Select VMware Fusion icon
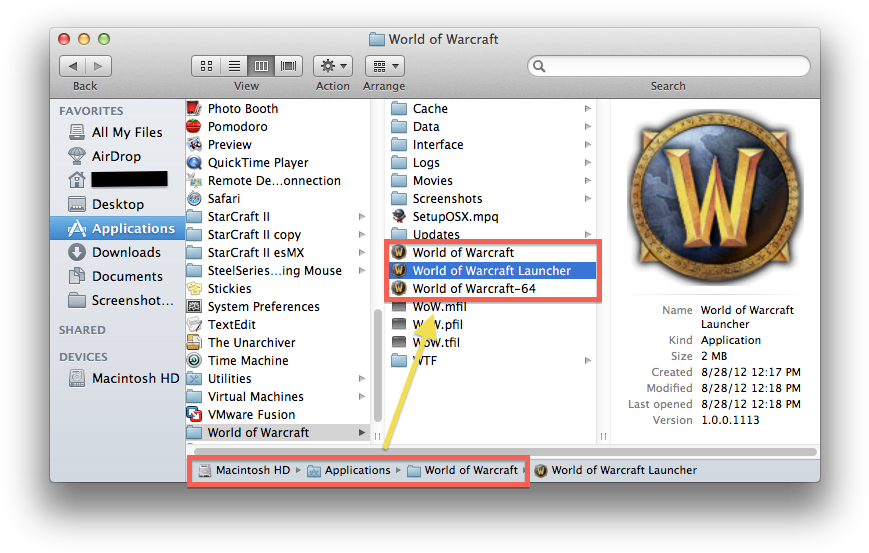Screen dimensions: 869x553 point(194,414)
